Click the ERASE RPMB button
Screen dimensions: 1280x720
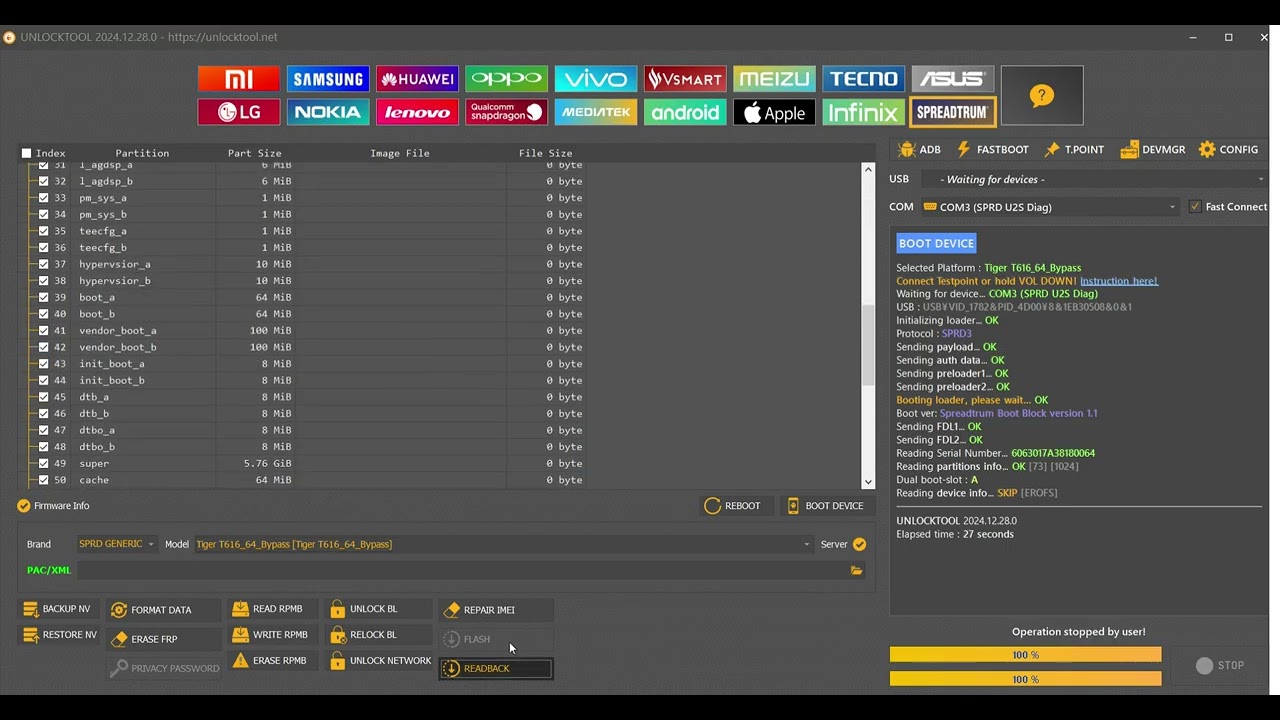tap(270, 661)
